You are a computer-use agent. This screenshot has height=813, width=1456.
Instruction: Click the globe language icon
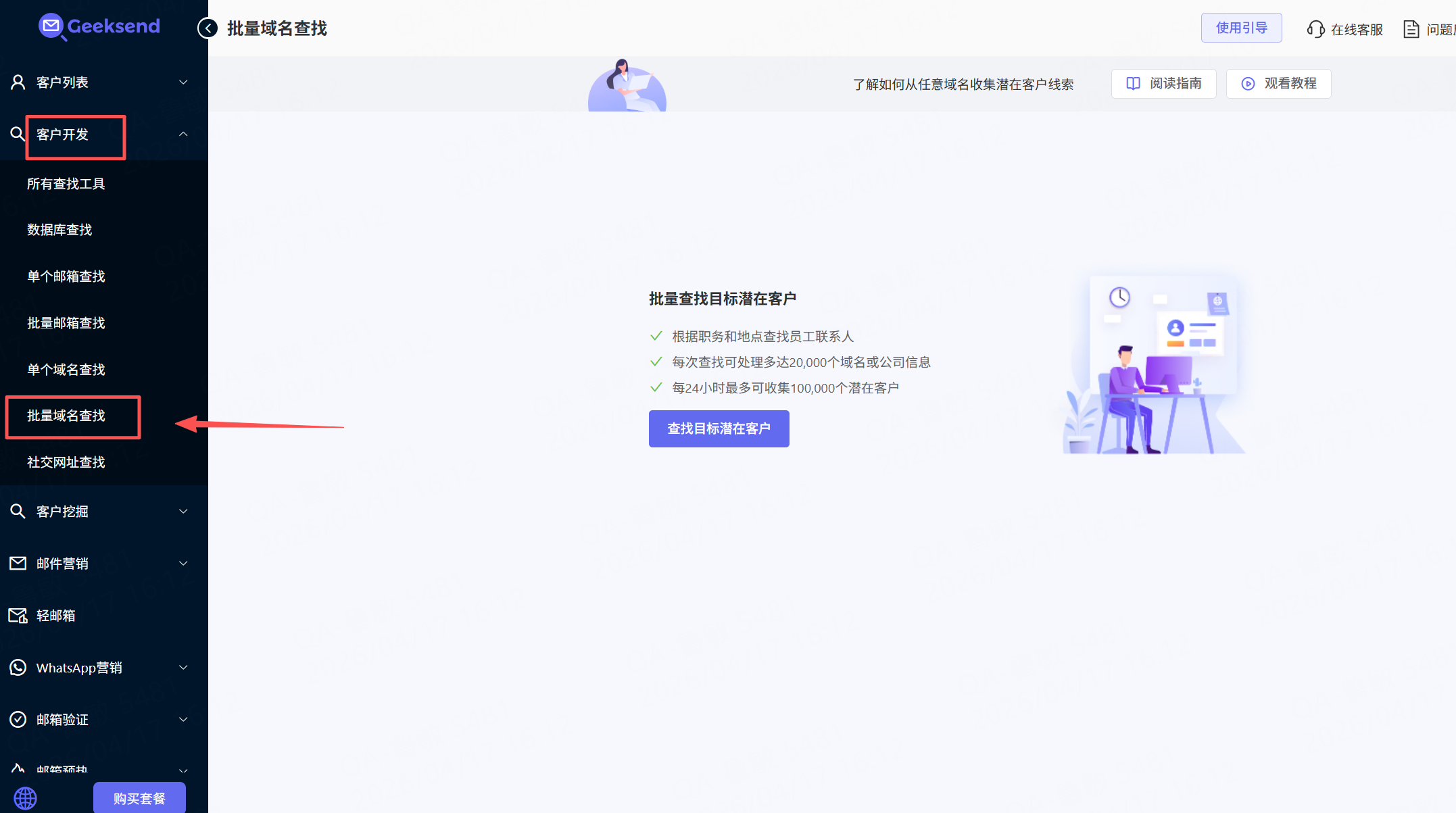pos(25,798)
